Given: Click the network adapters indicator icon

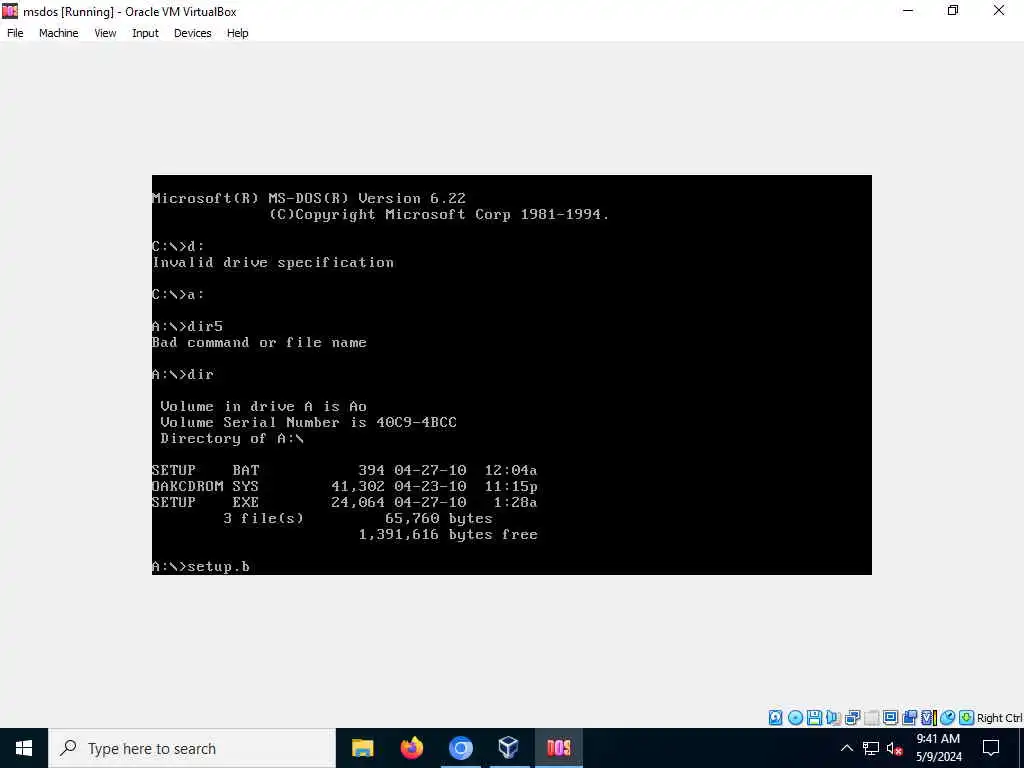Looking at the screenshot, I should pos(852,718).
